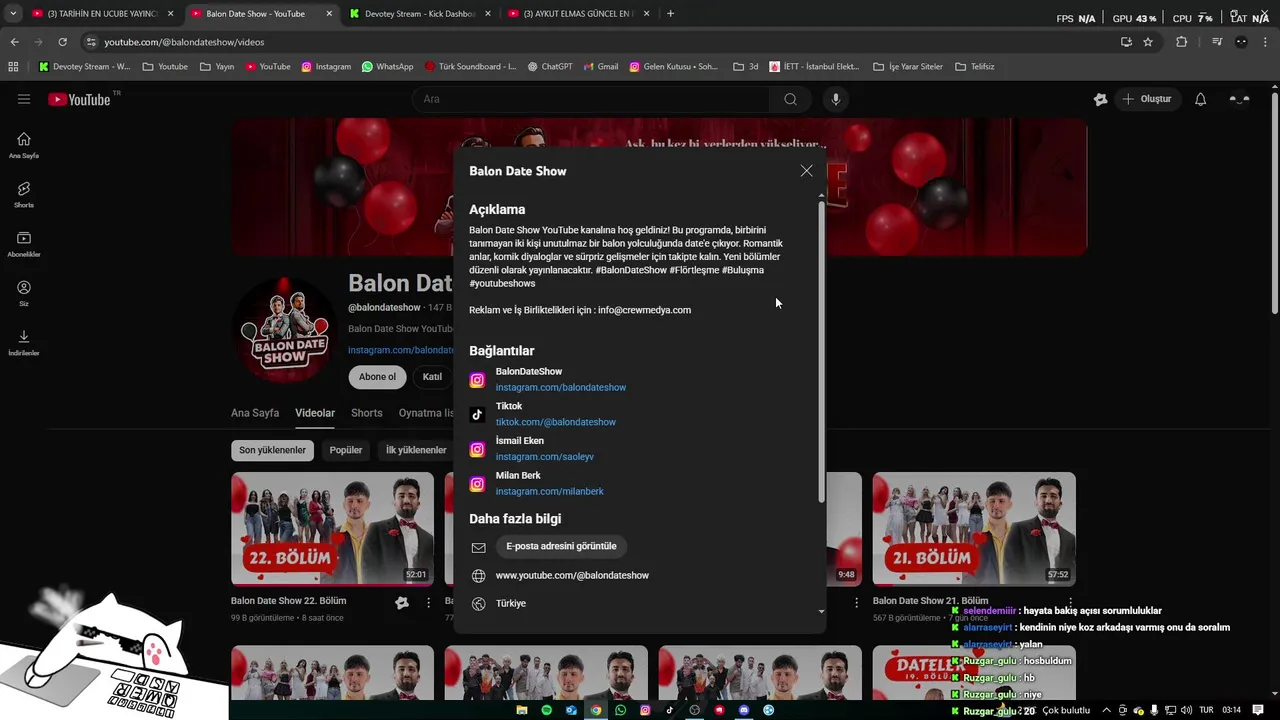
Task: Open the 3d bookmarks folder
Action: click(x=745, y=67)
